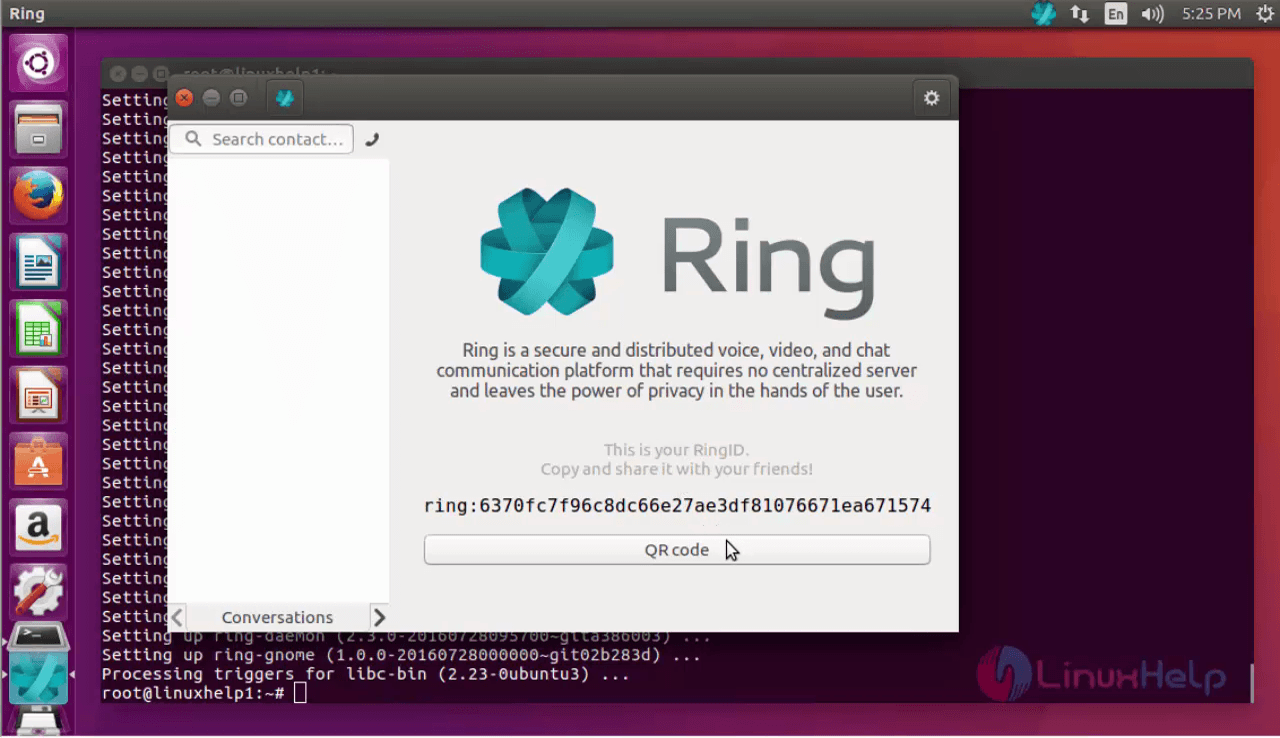Launch LibreOffice Calc from launcher
This screenshot has width=1280, height=738.
coord(38,328)
